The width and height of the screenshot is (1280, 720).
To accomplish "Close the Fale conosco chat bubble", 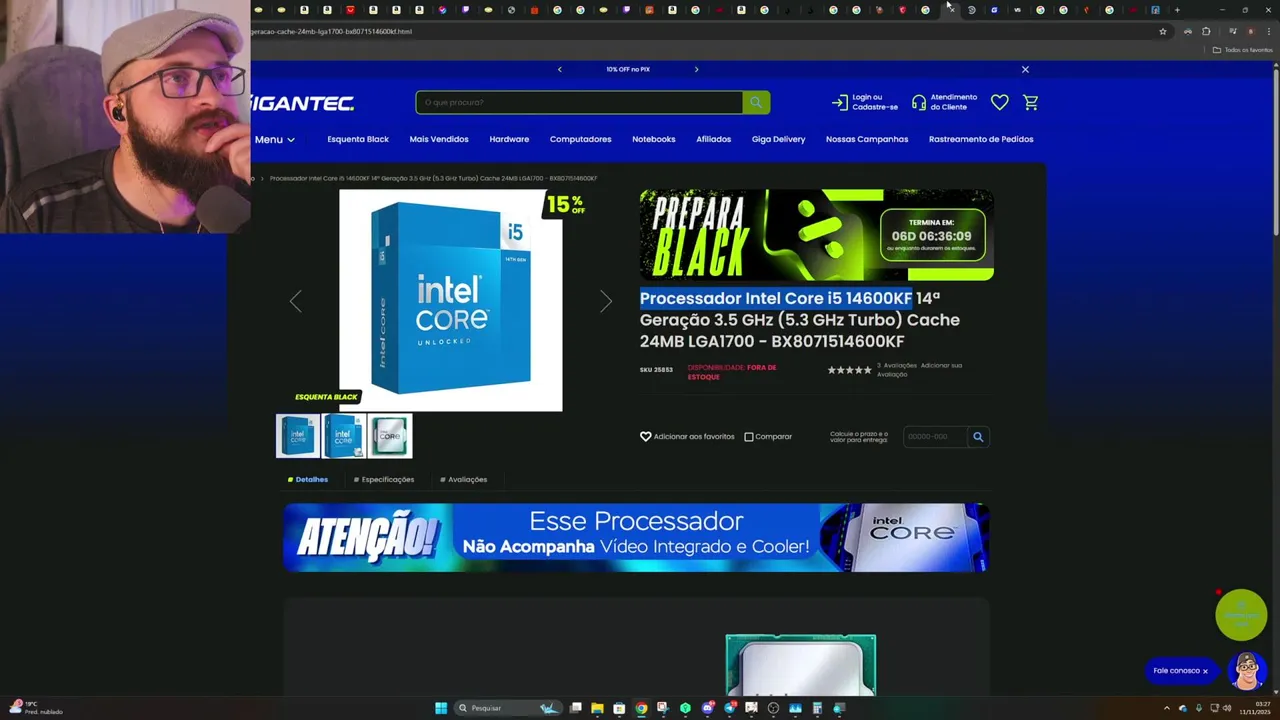I will (x=1205, y=671).
